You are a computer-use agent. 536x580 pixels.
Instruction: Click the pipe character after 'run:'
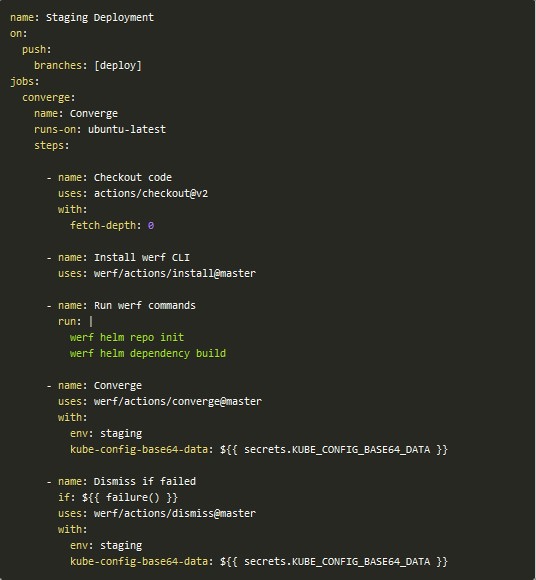91,321
